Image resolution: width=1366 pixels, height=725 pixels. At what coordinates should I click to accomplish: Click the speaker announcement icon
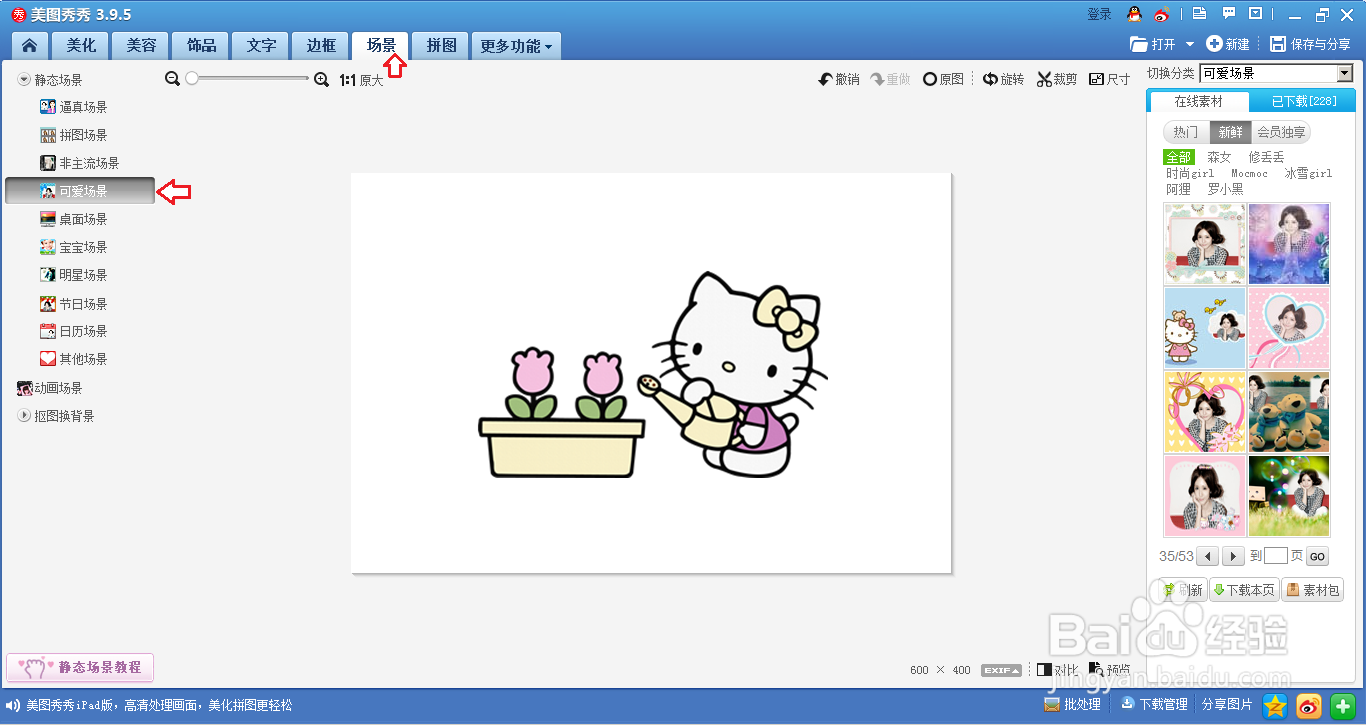point(14,705)
